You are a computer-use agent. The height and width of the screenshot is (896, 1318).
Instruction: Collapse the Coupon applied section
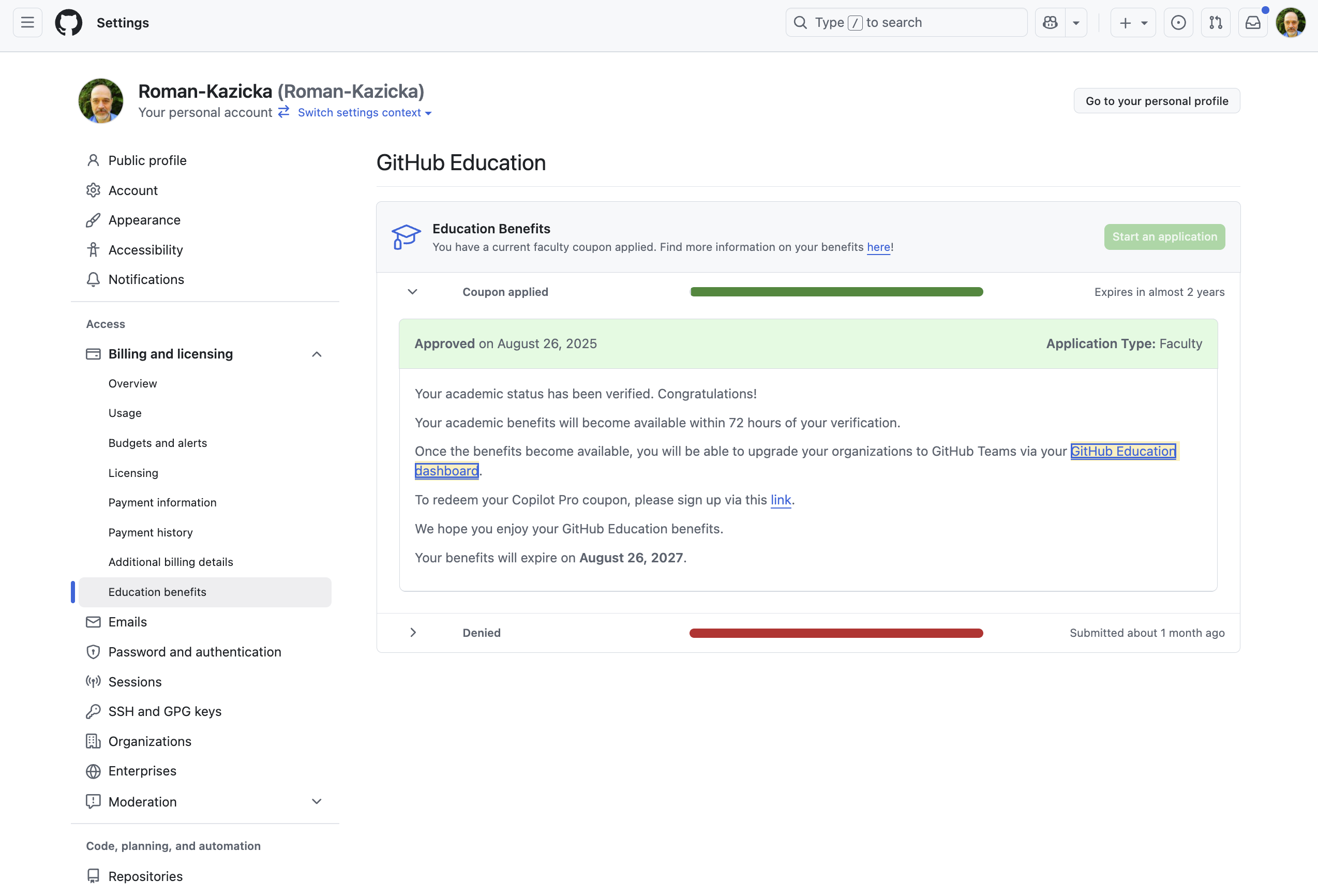412,291
